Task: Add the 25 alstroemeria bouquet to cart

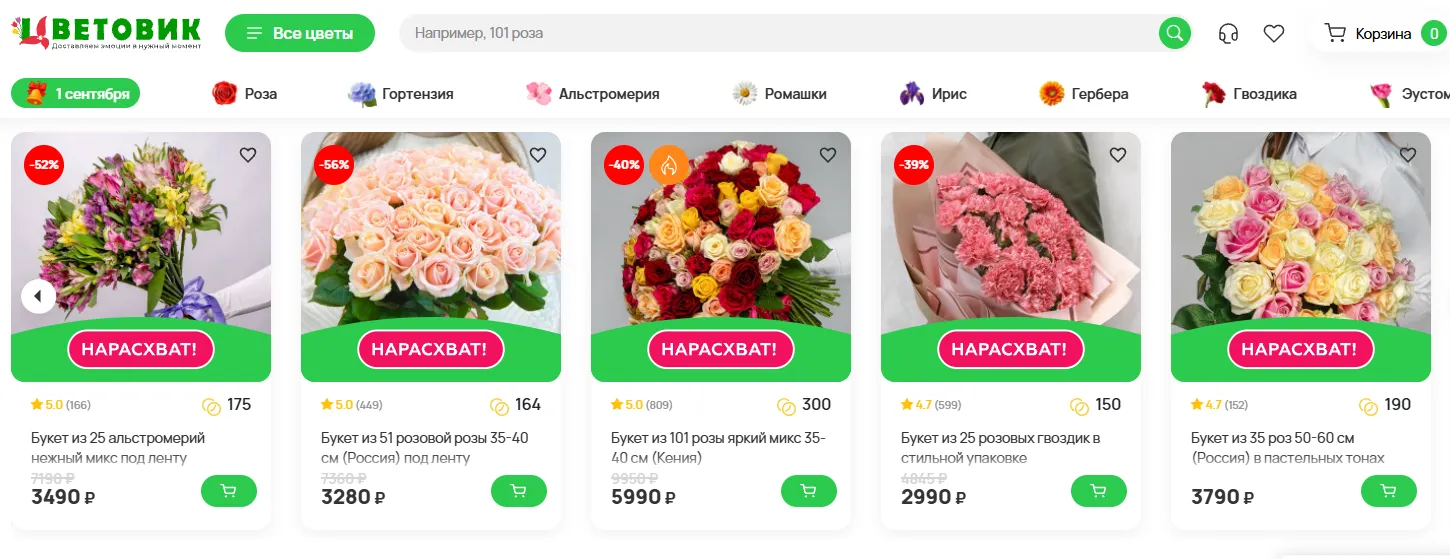Action: coord(228,491)
